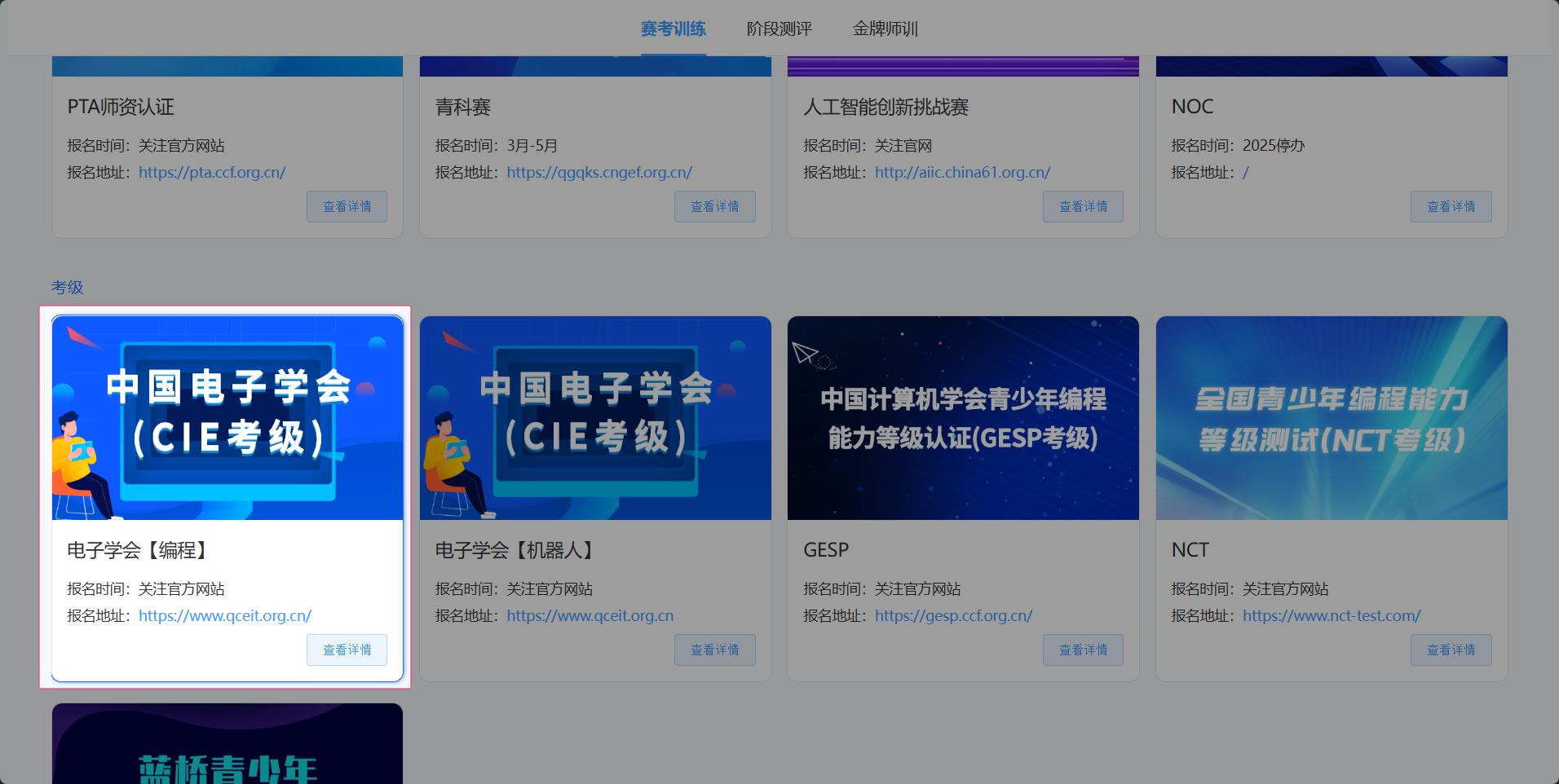Click the 人工智能创新挑战赛 title
Image resolution: width=1559 pixels, height=784 pixels.
[886, 107]
